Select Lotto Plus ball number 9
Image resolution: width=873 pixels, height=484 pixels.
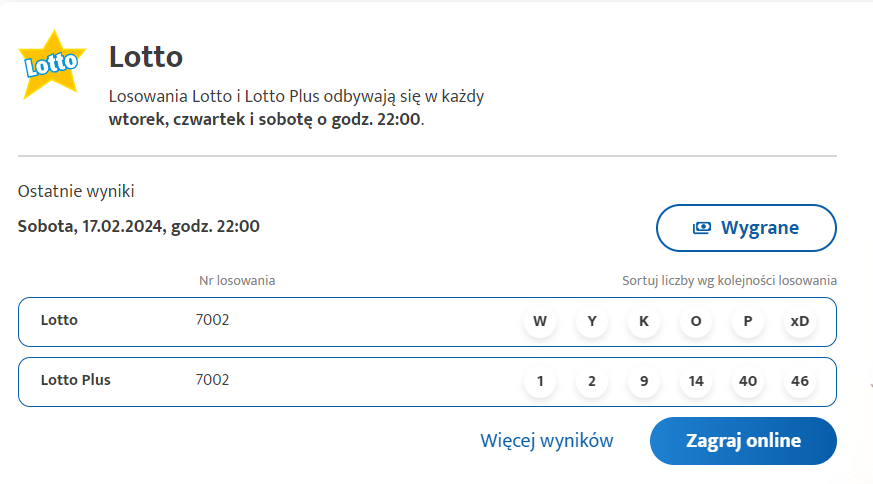[644, 381]
